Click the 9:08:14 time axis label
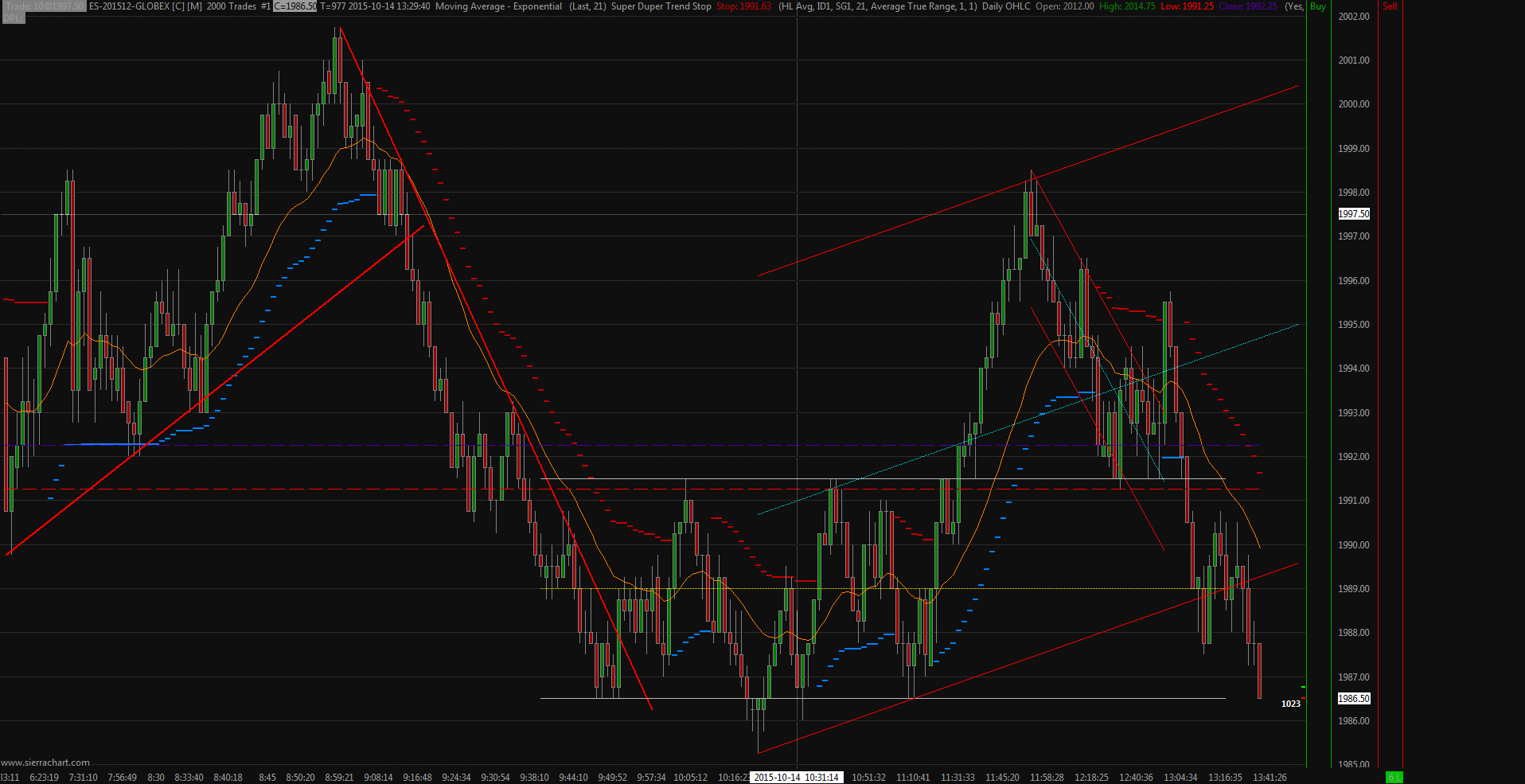The width and height of the screenshot is (1525, 784). pos(378,778)
